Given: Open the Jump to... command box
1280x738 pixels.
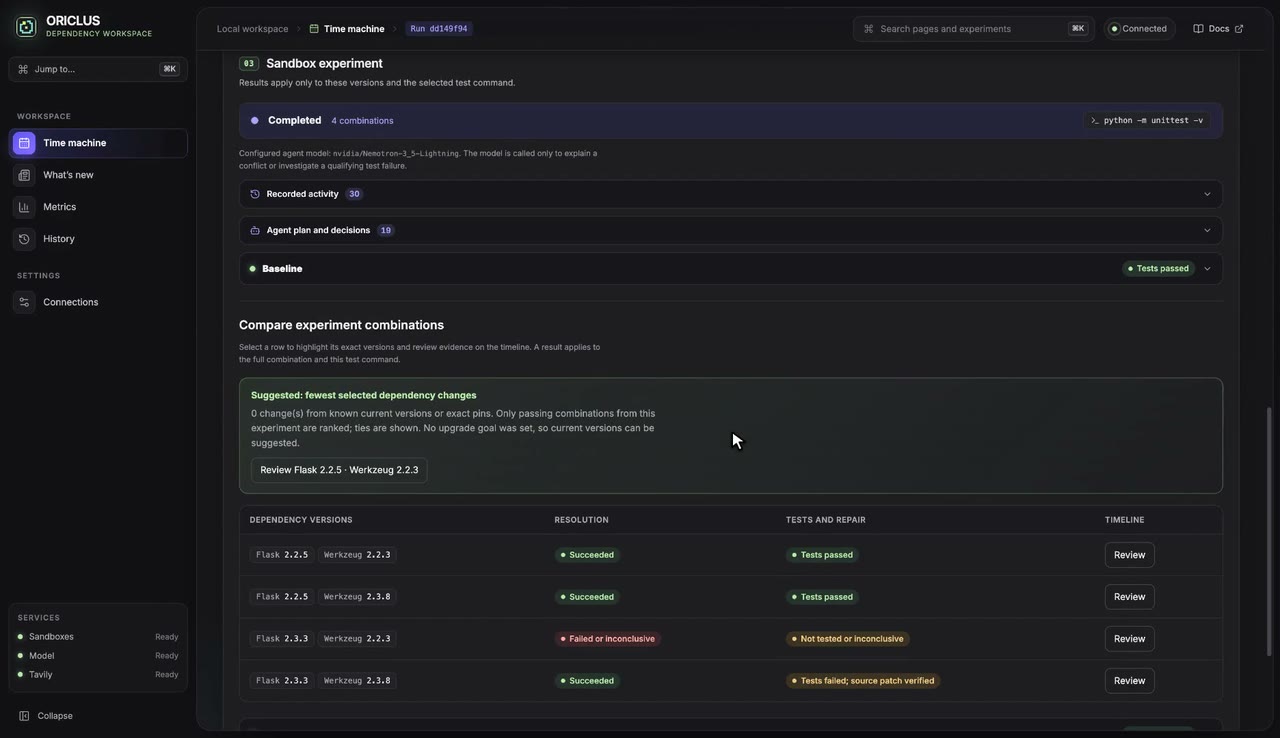Looking at the screenshot, I should [x=98, y=69].
